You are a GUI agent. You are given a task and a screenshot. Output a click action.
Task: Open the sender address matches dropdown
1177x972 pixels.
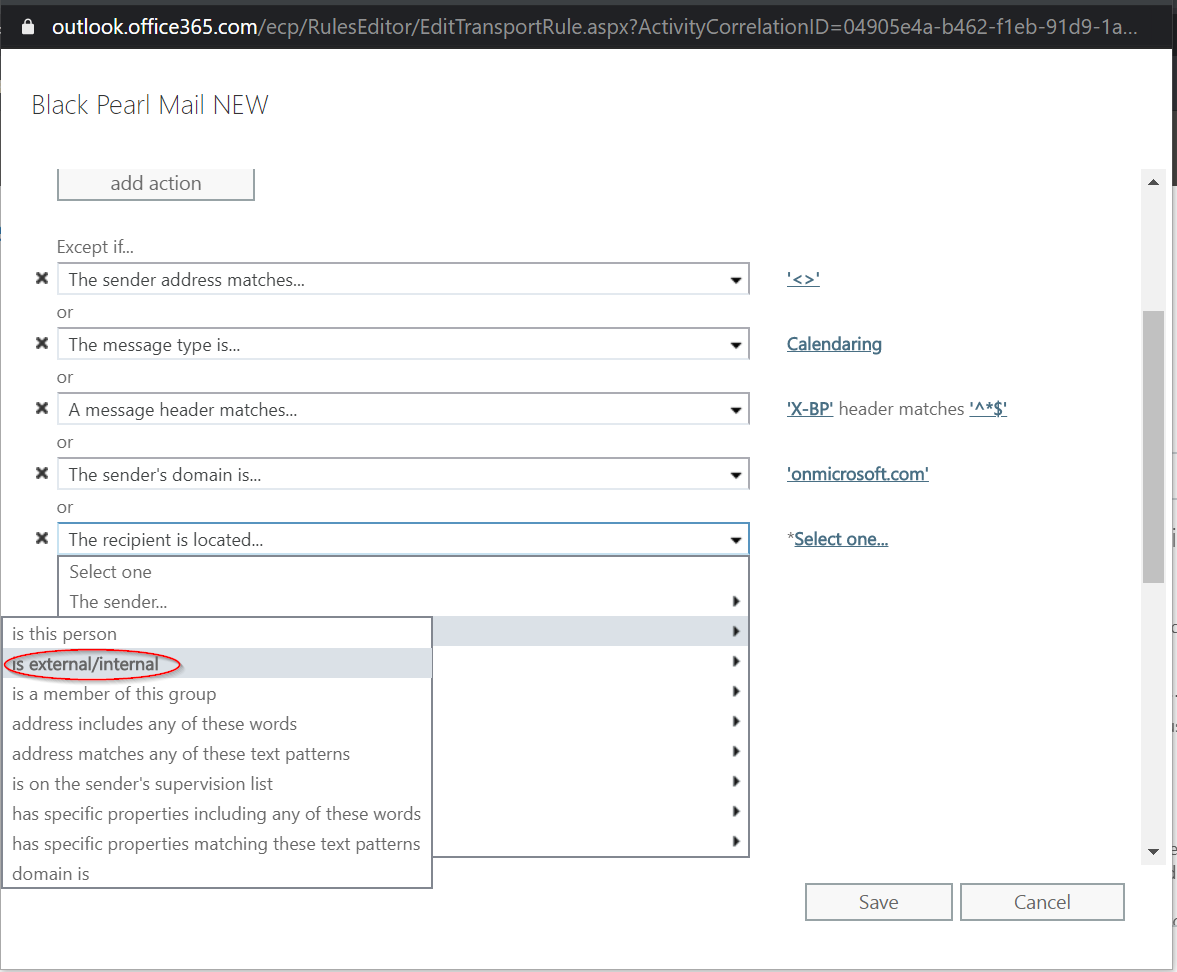coord(737,280)
